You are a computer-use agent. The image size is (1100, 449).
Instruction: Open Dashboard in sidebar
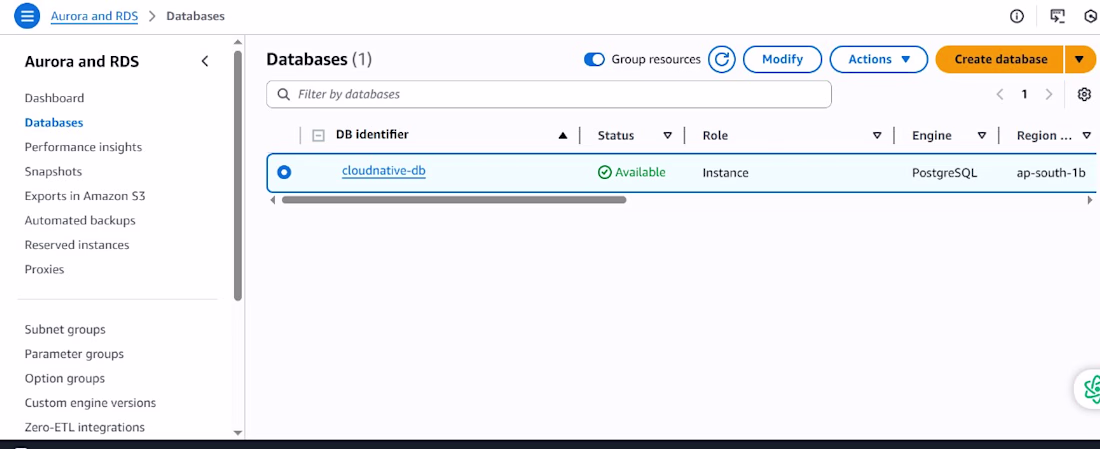click(54, 98)
